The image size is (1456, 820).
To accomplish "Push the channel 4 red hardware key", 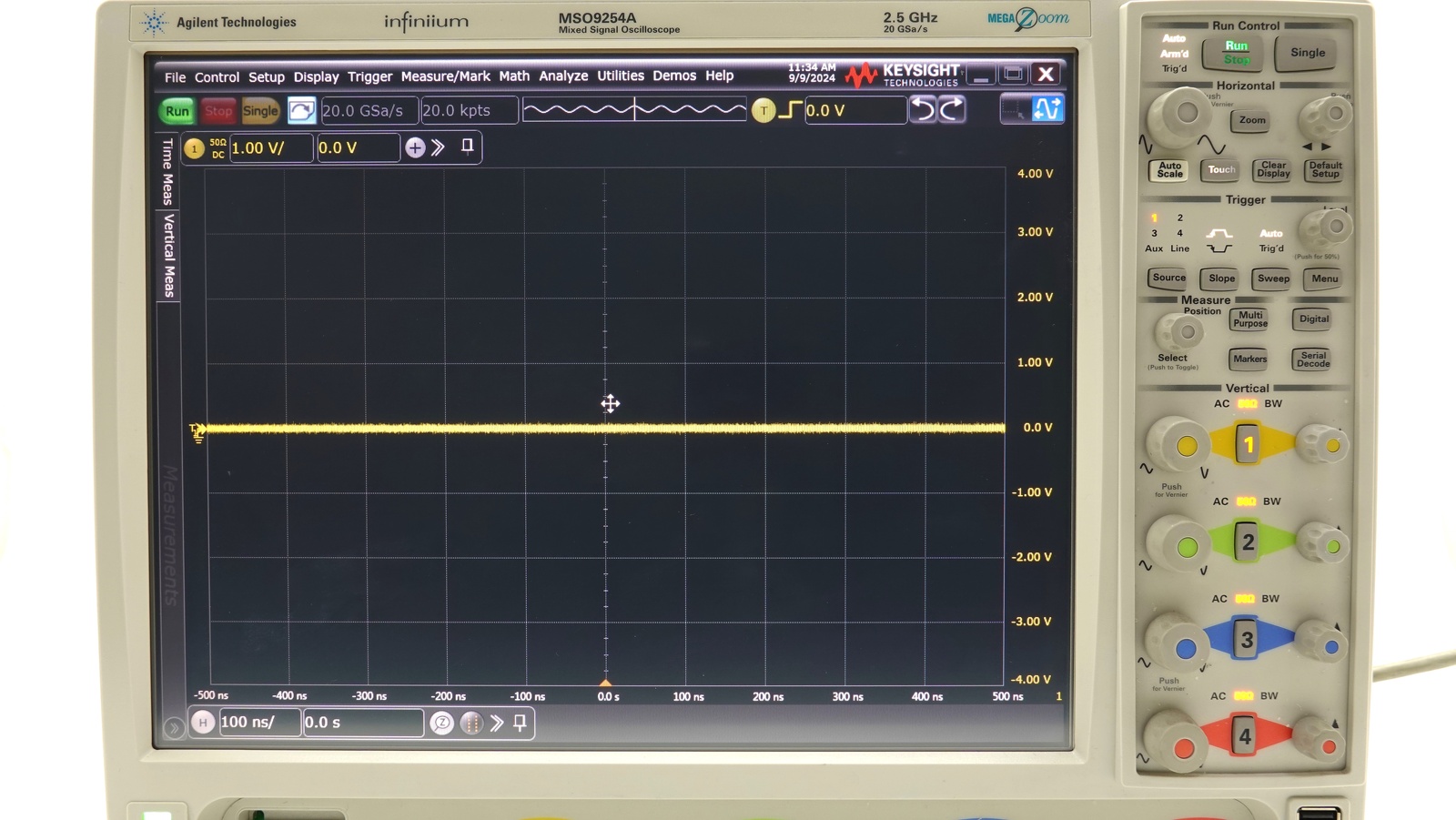I will [x=1245, y=736].
